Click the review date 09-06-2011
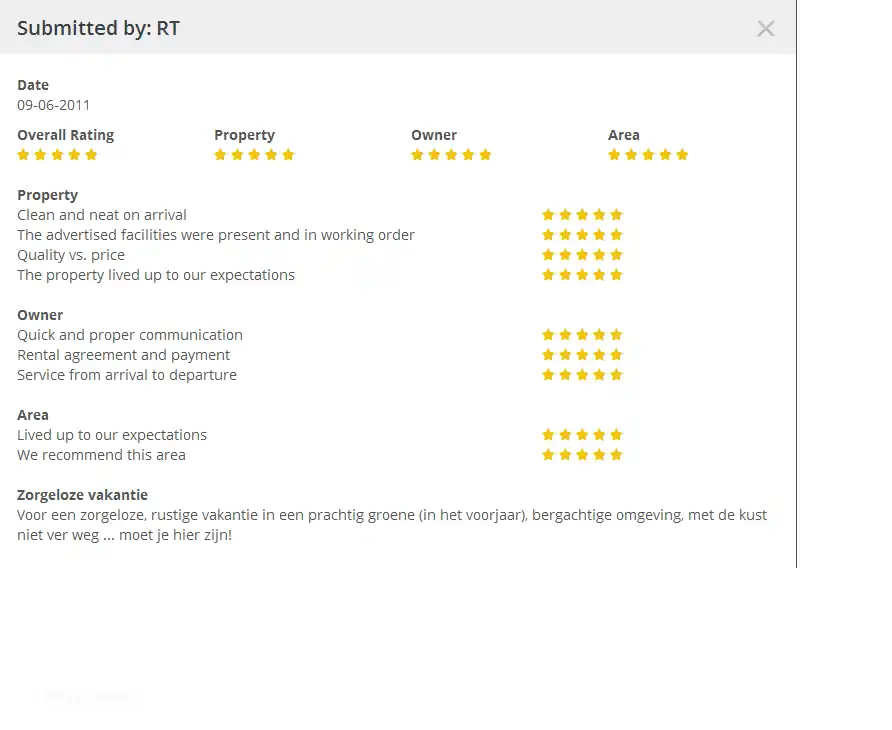 pos(54,104)
